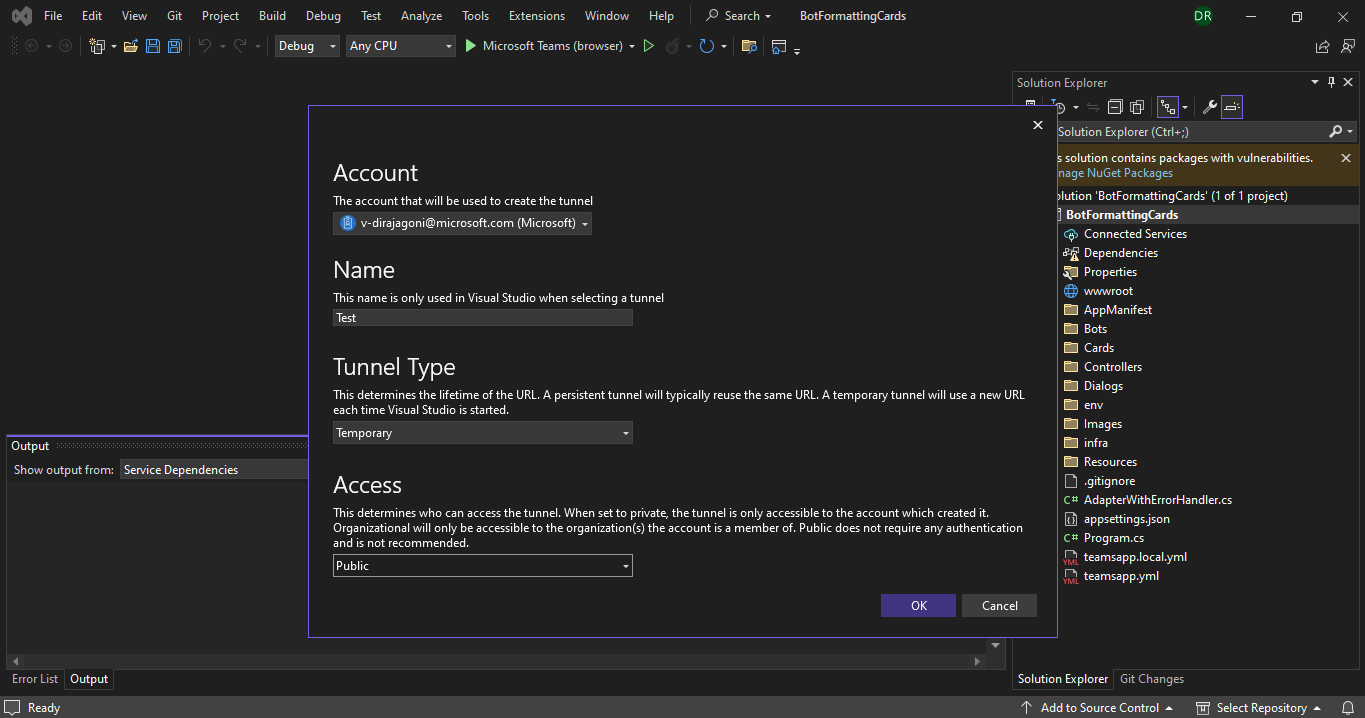This screenshot has width=1365, height=718.
Task: Click OK to create the tunnel
Action: [x=919, y=606]
